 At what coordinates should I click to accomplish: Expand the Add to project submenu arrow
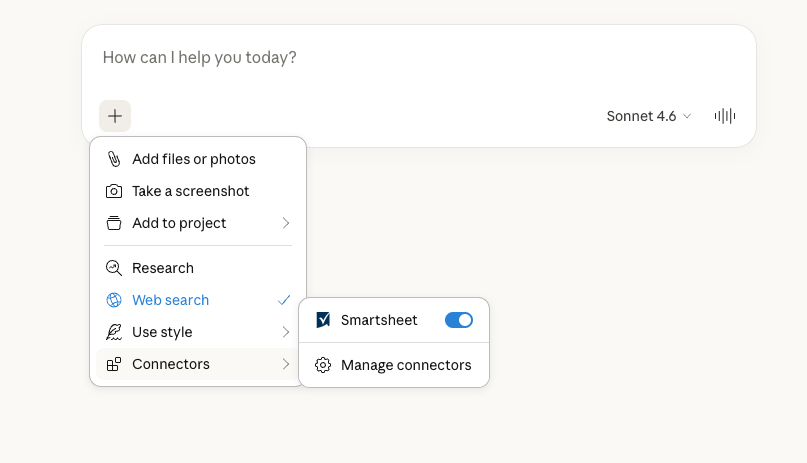pos(285,223)
